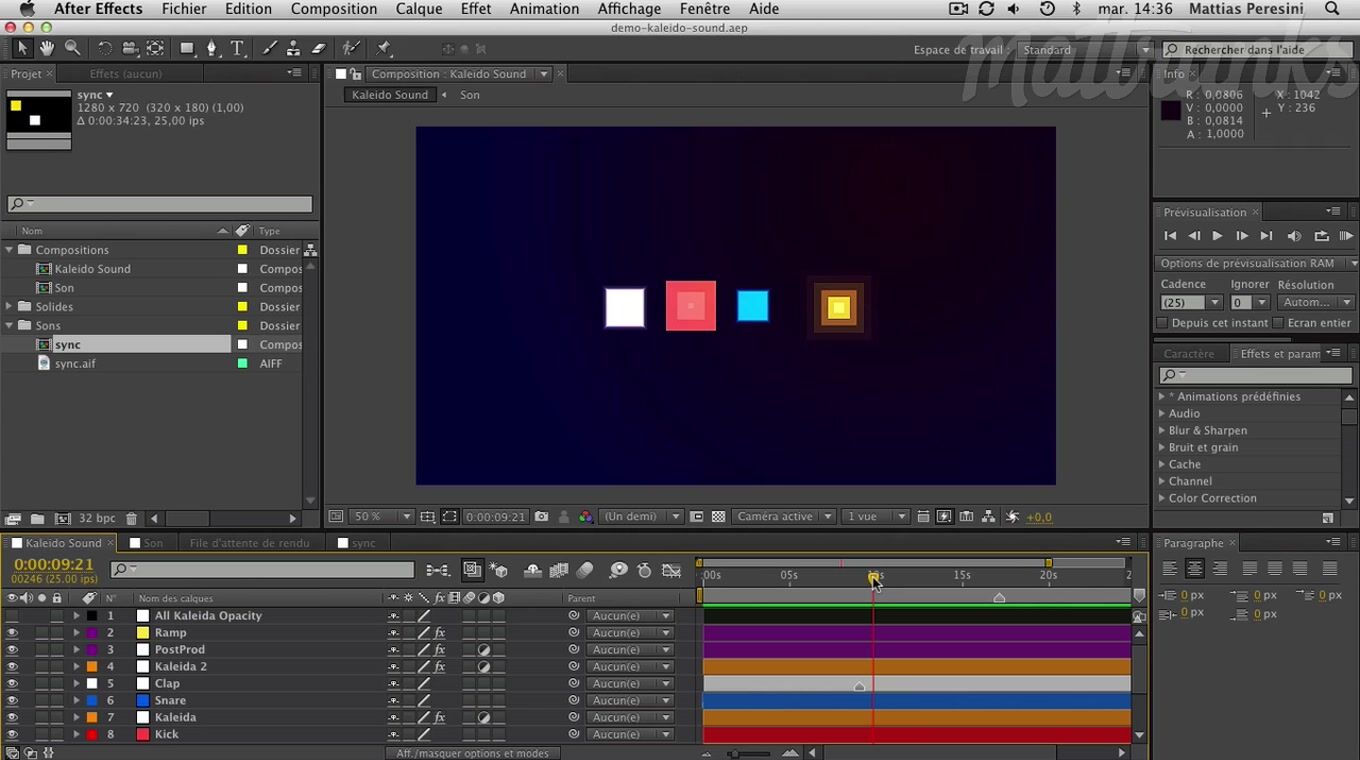This screenshot has width=1360, height=760.
Task: Click the snapshot camera icon
Action: [541, 517]
